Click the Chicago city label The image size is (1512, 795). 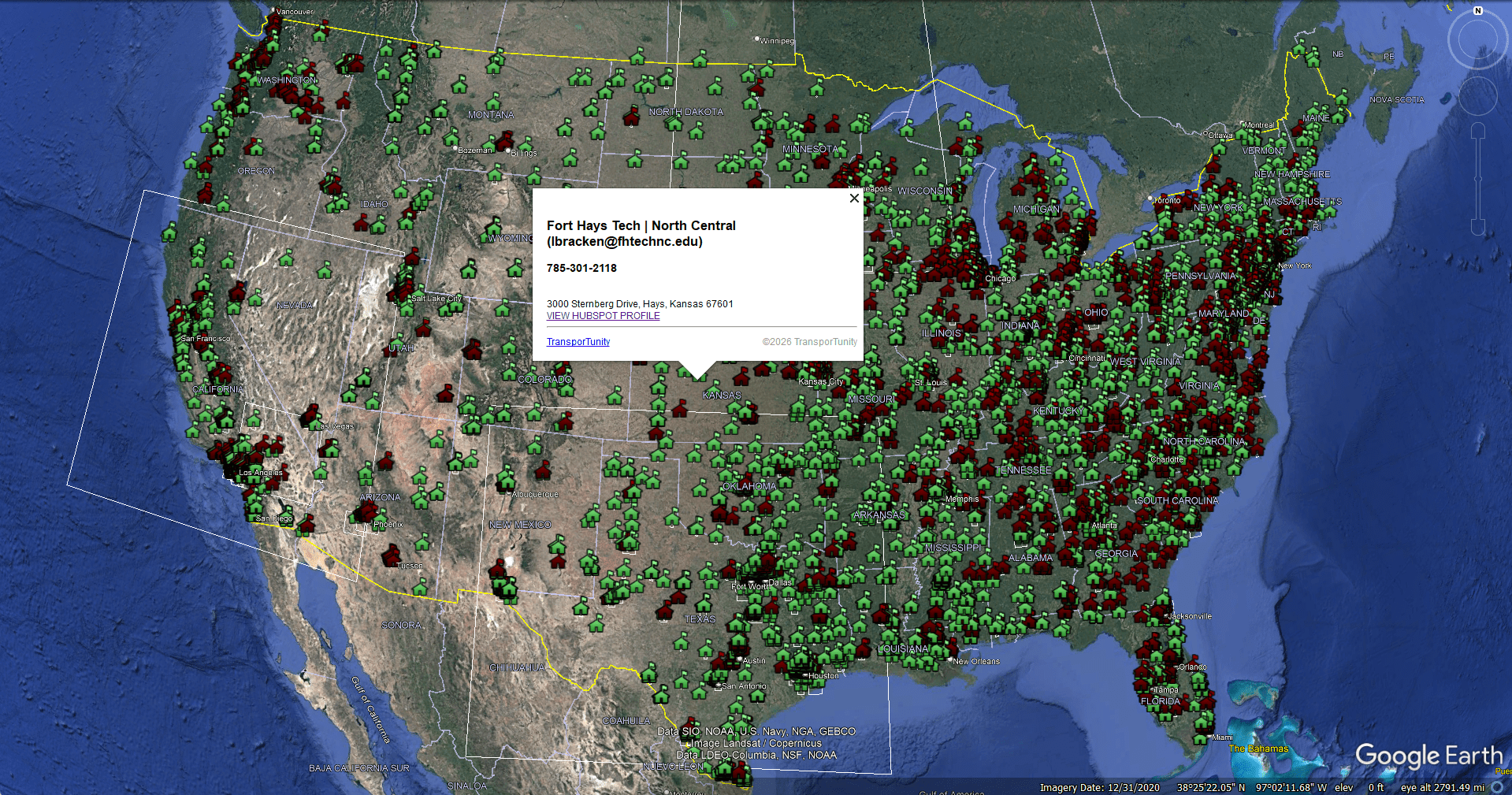pyautogui.click(x=1000, y=279)
